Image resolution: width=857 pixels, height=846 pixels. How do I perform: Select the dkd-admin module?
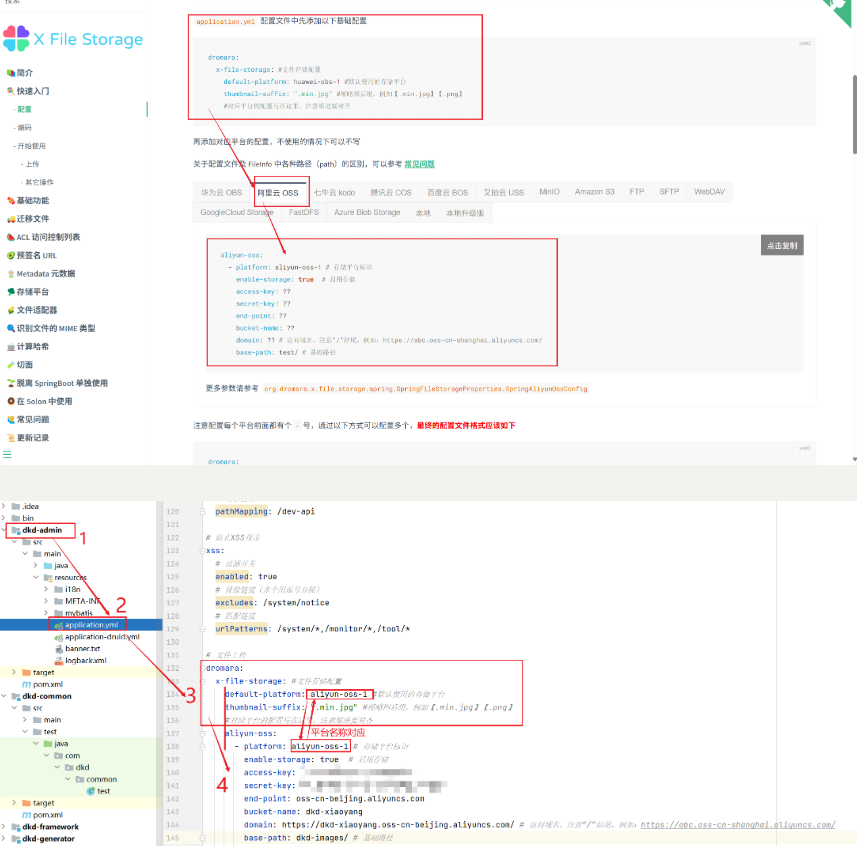pyautogui.click(x=42, y=530)
